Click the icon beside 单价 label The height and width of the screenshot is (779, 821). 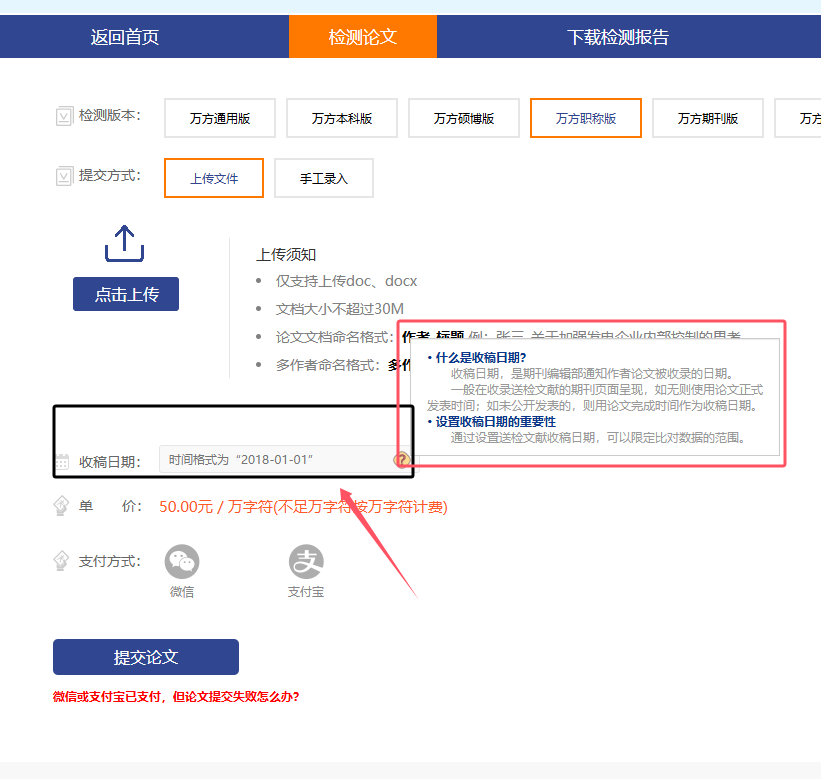pyautogui.click(x=61, y=506)
